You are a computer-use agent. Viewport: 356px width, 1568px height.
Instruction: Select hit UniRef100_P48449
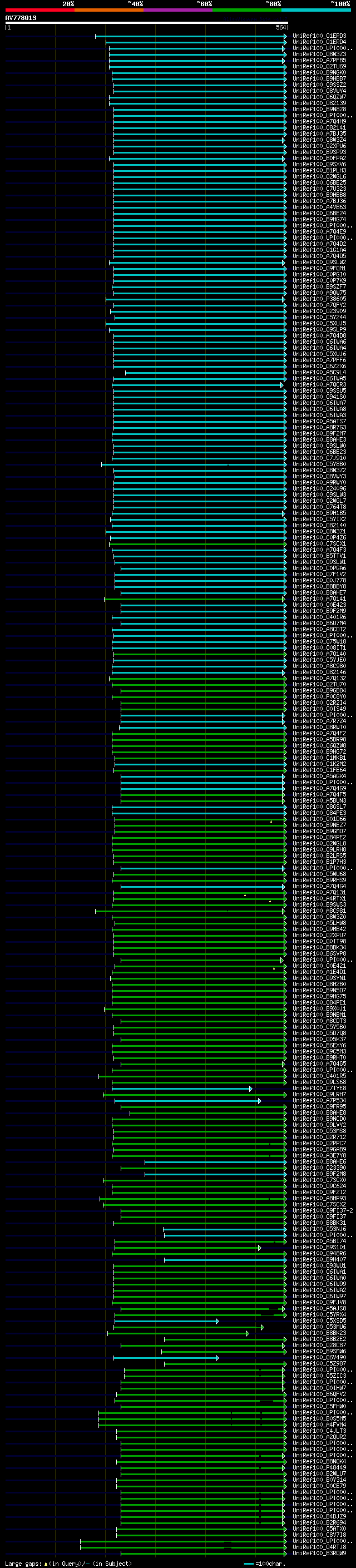coord(319,1467)
